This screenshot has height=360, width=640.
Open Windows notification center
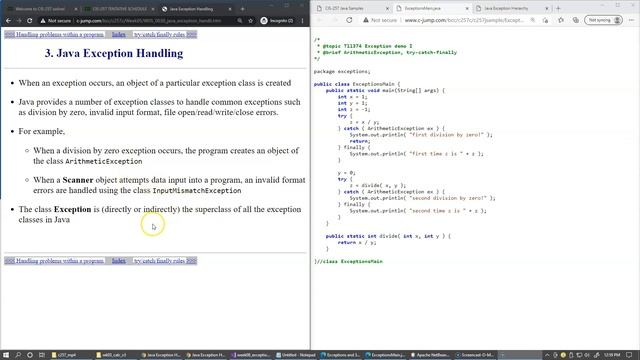click(x=629, y=355)
